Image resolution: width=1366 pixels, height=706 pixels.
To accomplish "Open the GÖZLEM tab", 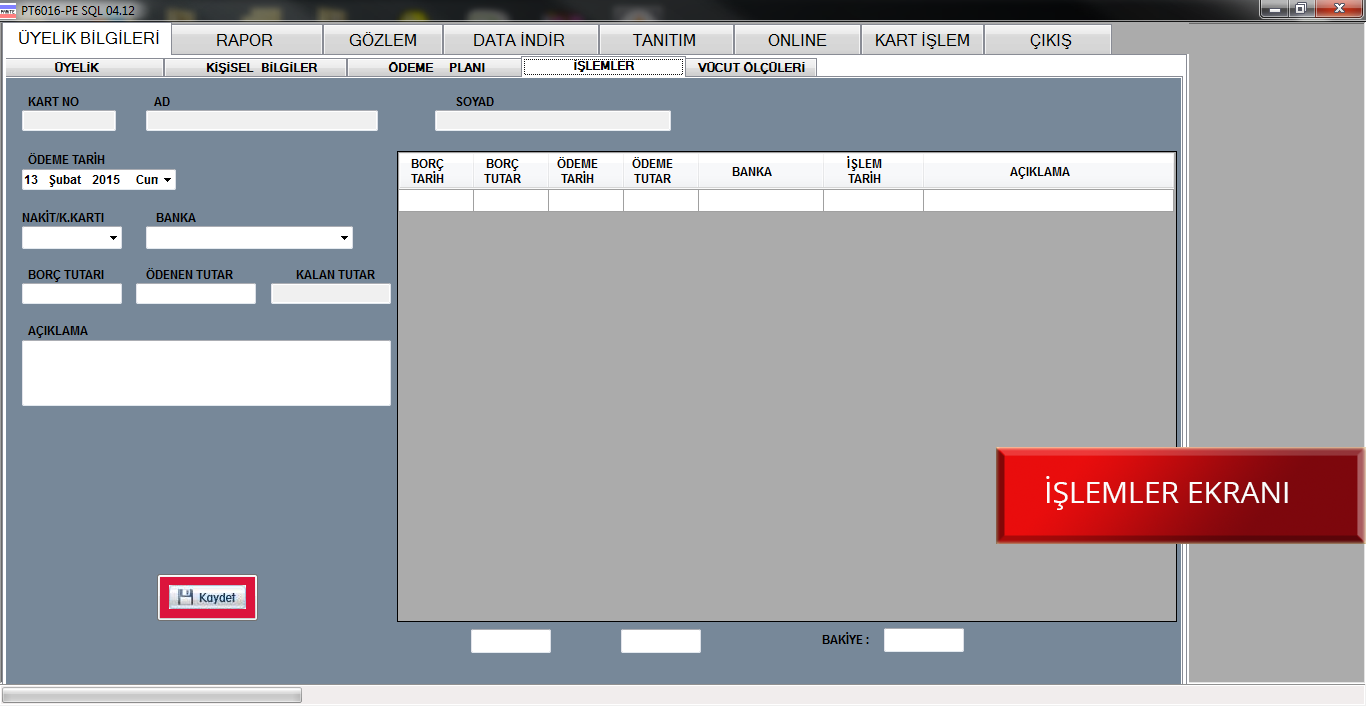I will click(383, 40).
